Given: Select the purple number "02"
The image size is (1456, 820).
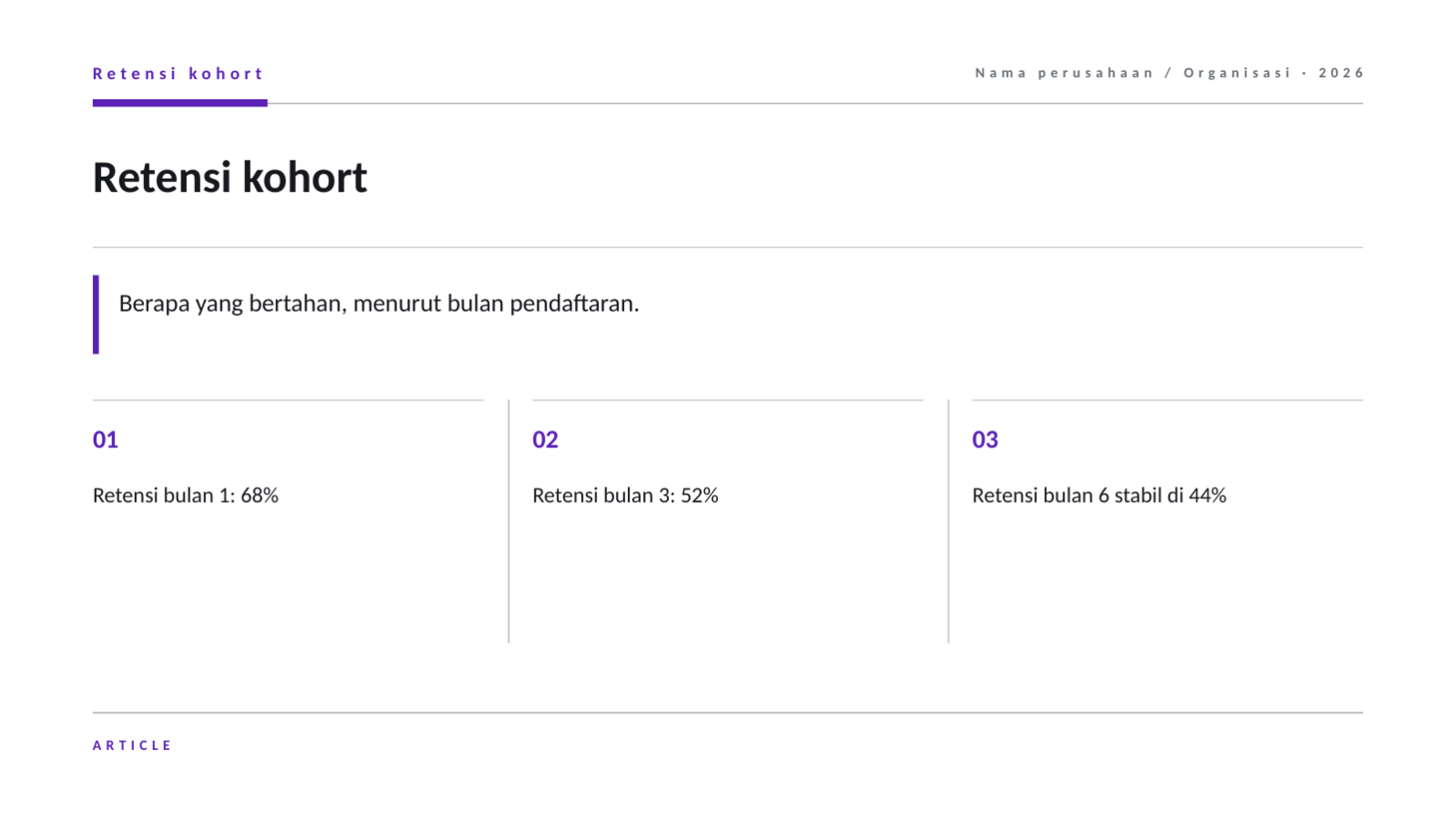Looking at the screenshot, I should tap(545, 440).
